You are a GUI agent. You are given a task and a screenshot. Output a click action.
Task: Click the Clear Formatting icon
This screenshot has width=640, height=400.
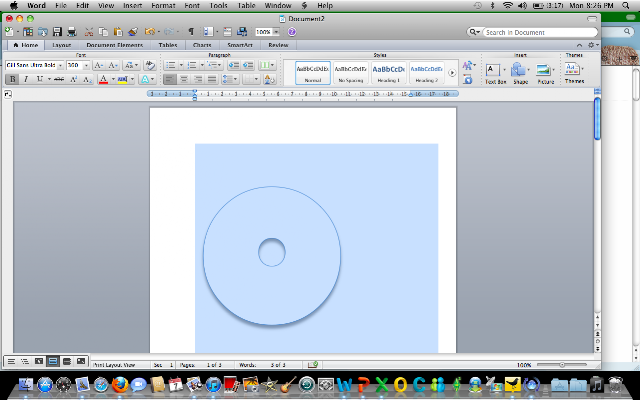point(150,65)
